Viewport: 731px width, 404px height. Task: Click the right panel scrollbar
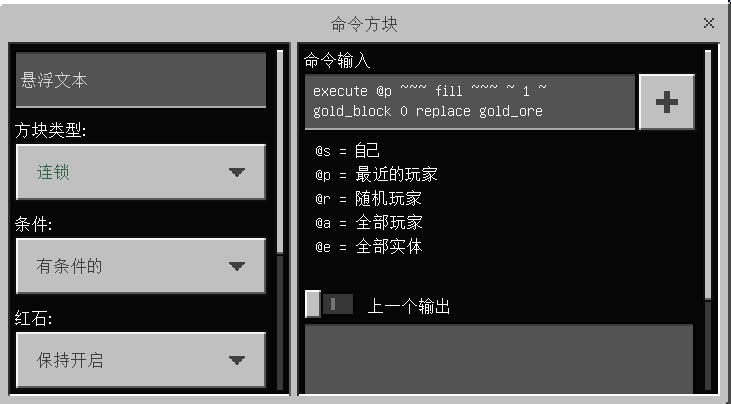coord(708,174)
